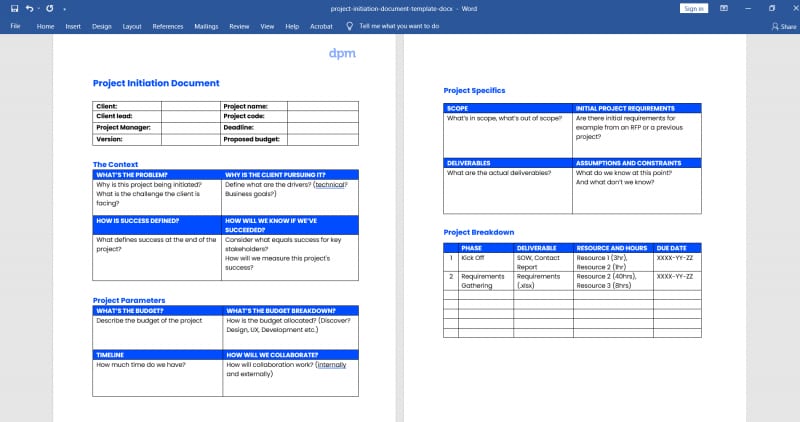
Task: Click the underlined word technical
Action: click(330, 185)
